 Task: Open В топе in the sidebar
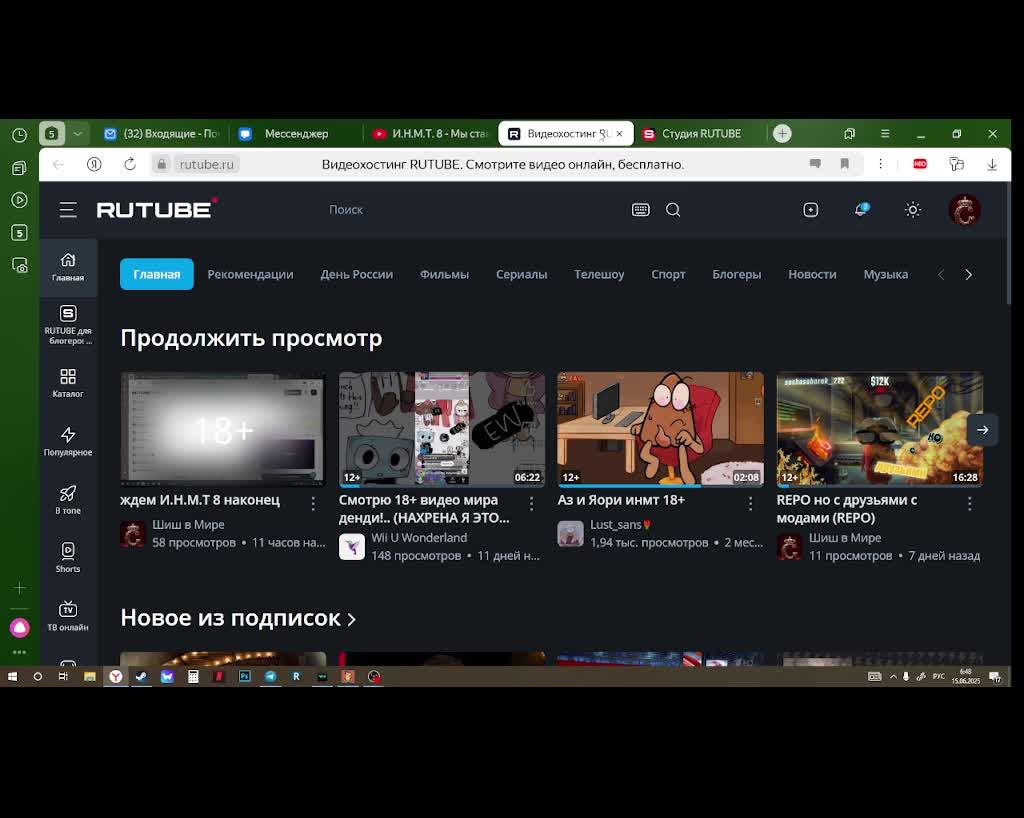pos(68,500)
